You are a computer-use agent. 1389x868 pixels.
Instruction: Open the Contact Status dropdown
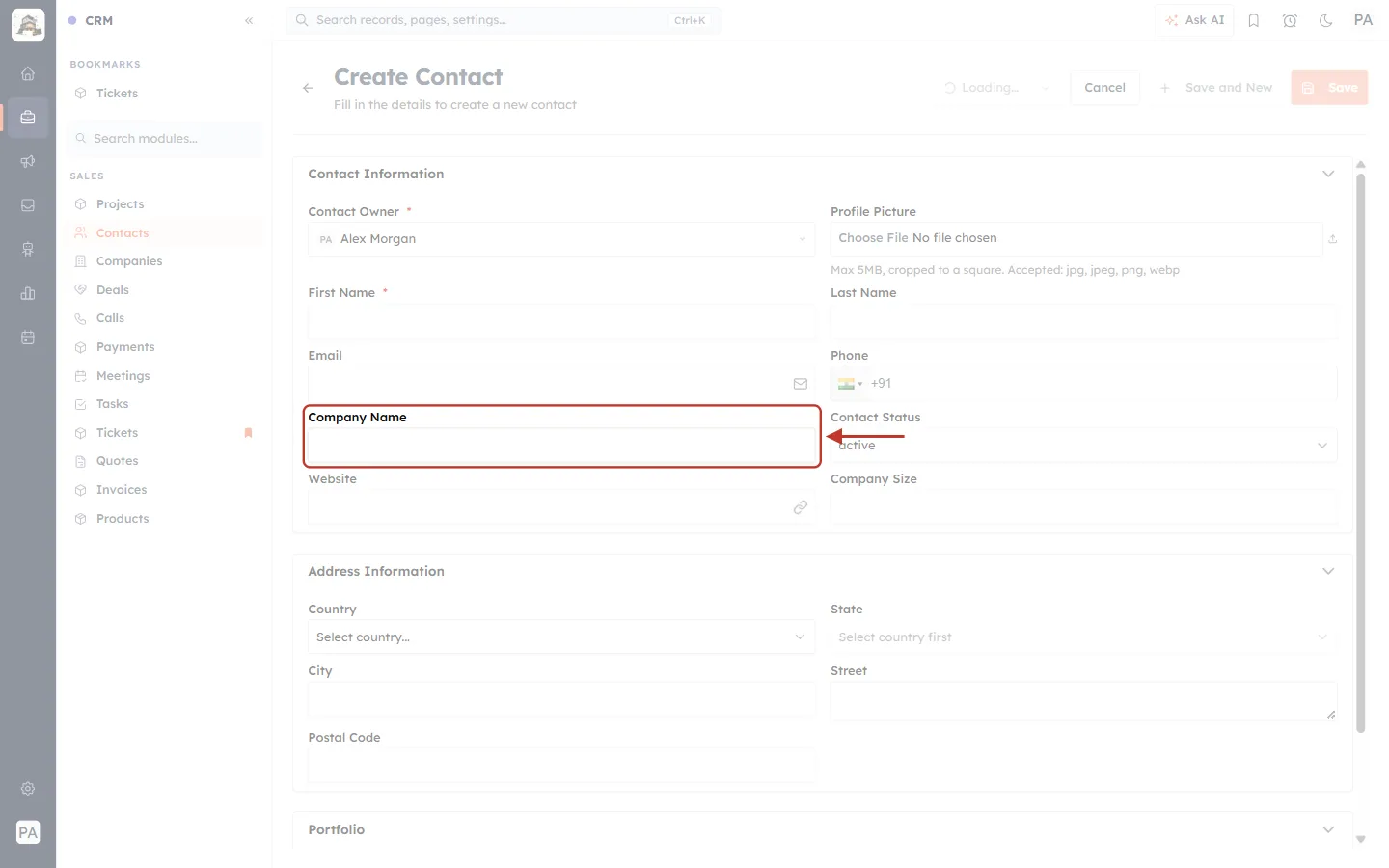[1084, 446]
